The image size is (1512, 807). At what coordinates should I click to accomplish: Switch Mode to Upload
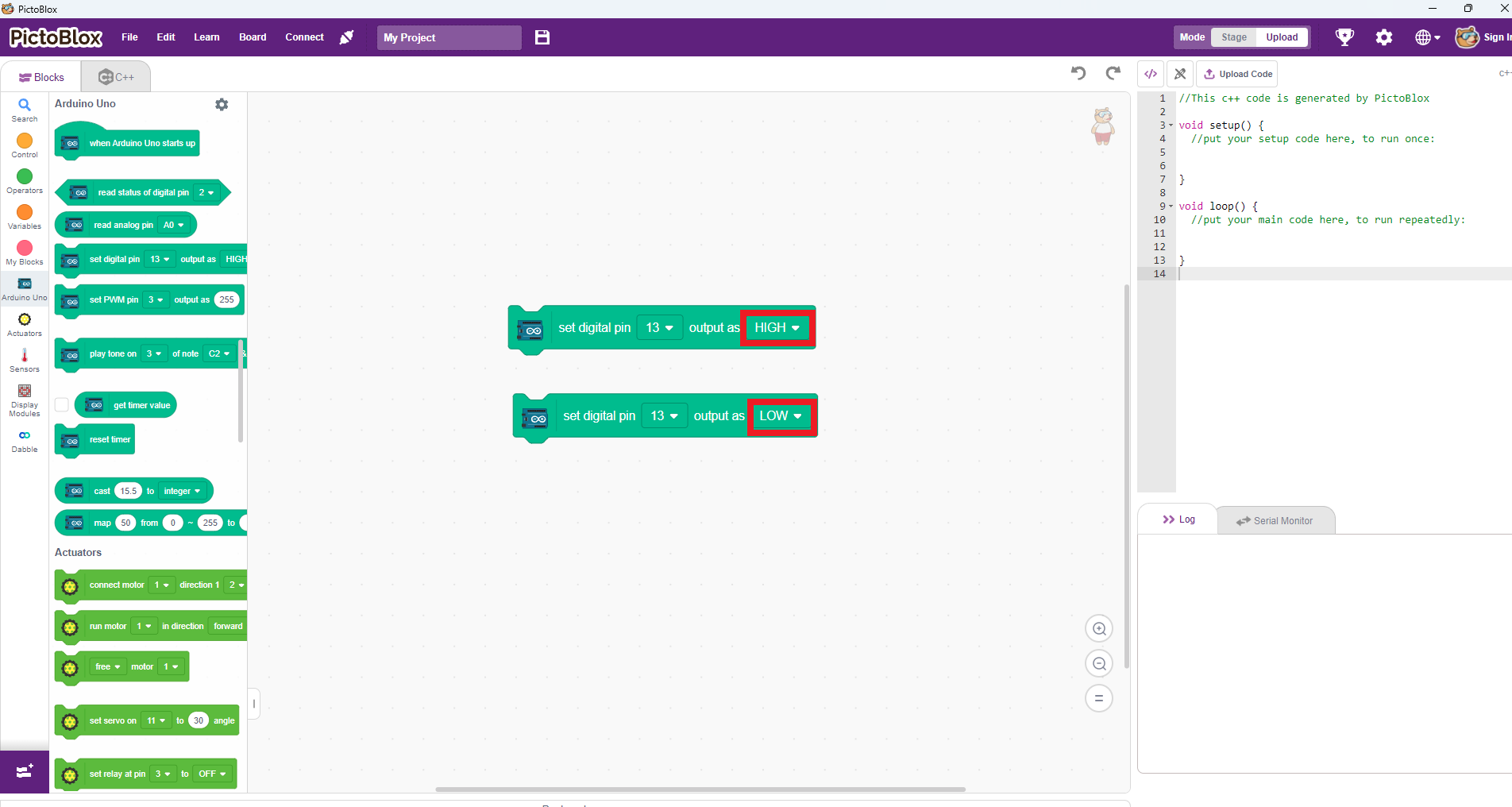pos(1281,37)
